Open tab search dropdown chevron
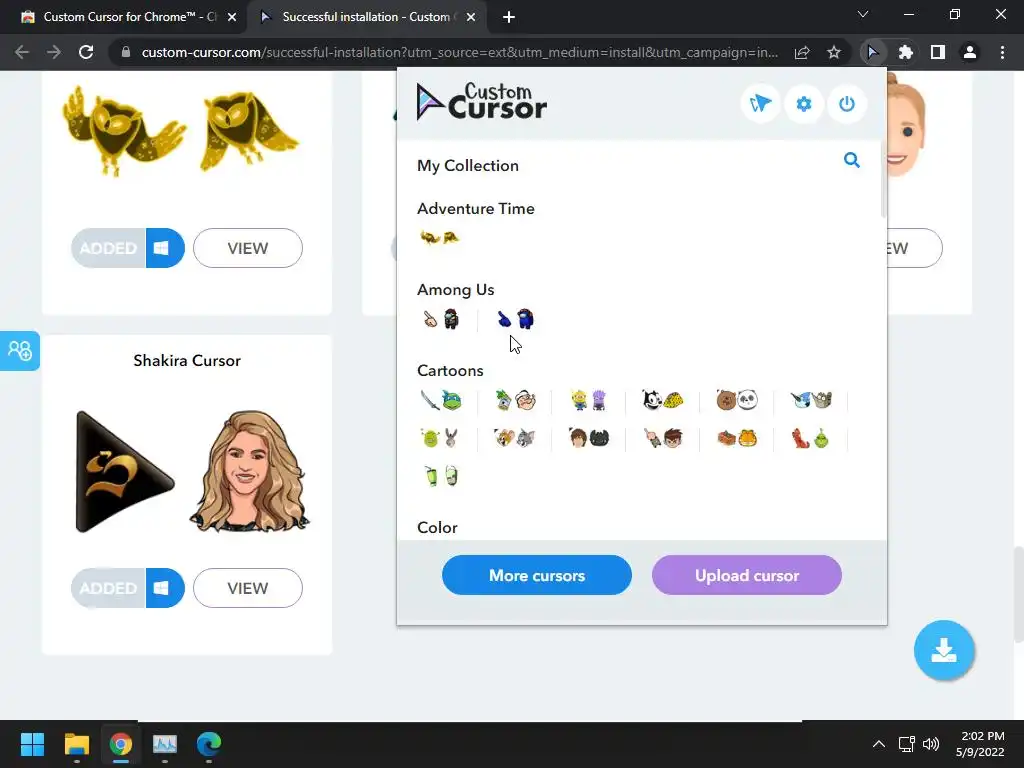 tap(863, 14)
